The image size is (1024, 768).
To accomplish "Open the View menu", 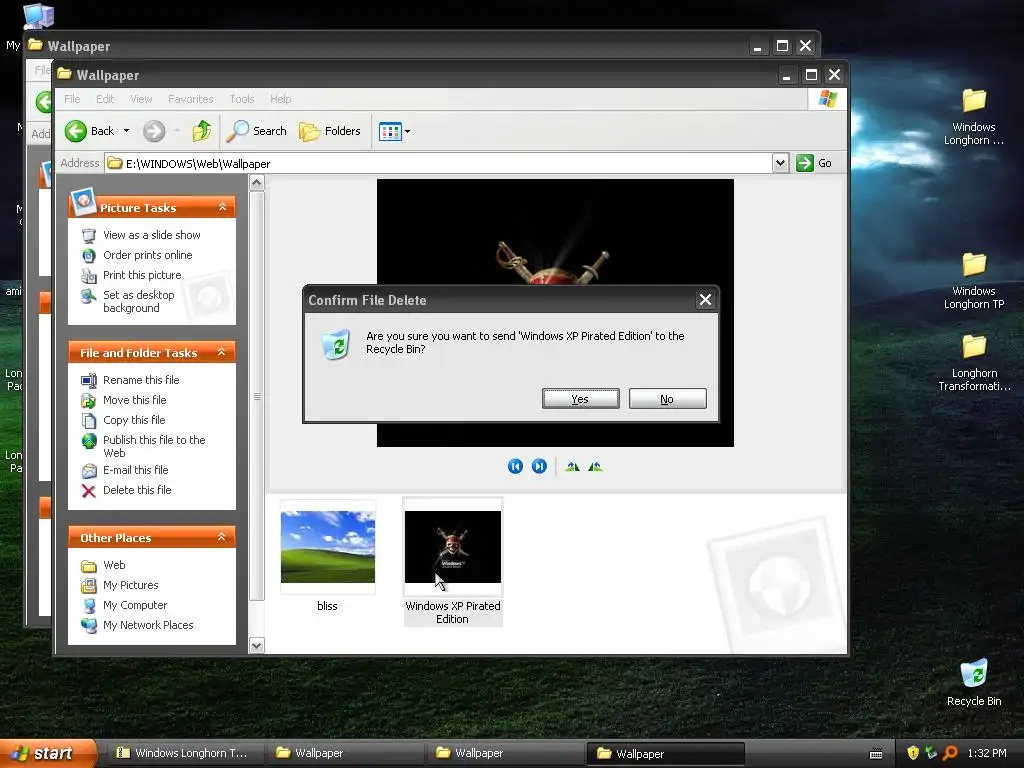I will tap(141, 99).
